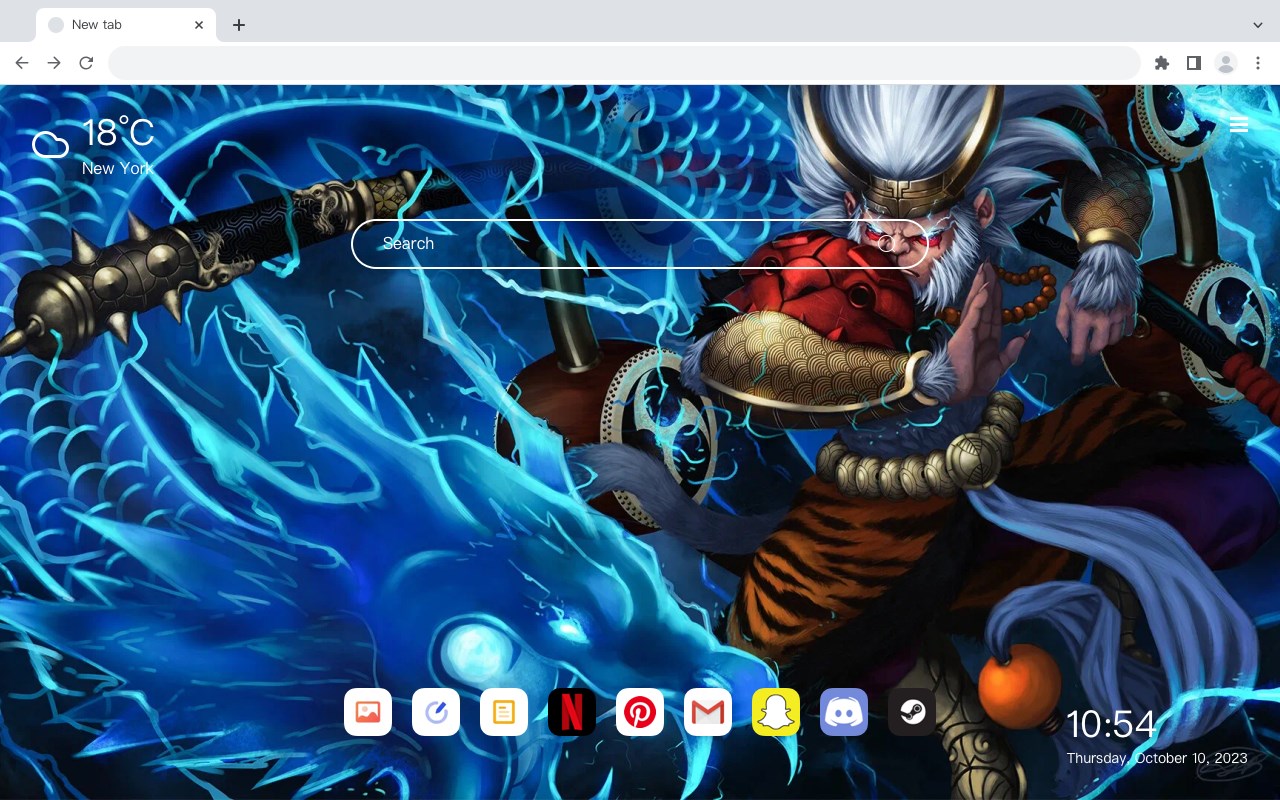
Task: Open the Discord shortcut
Action: [844, 712]
